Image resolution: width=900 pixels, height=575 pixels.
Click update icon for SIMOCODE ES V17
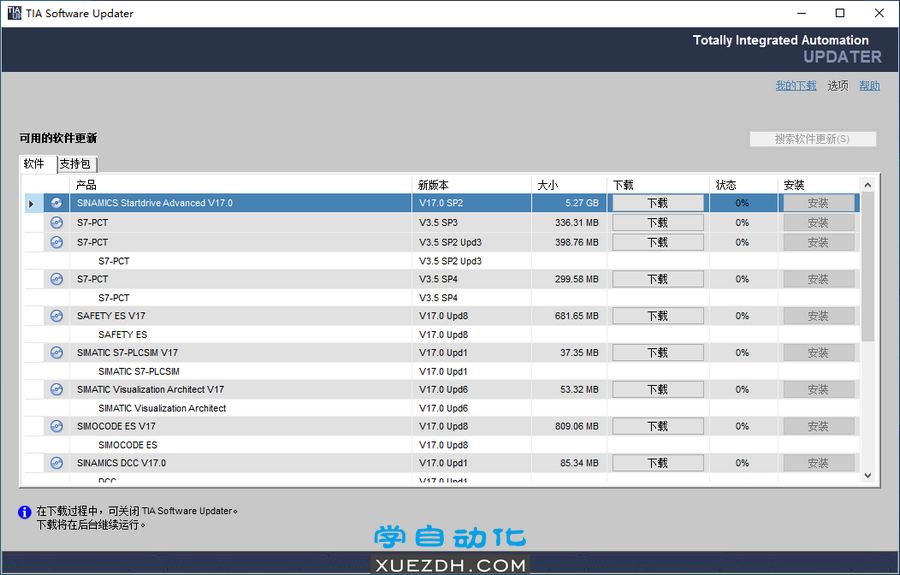click(x=56, y=426)
